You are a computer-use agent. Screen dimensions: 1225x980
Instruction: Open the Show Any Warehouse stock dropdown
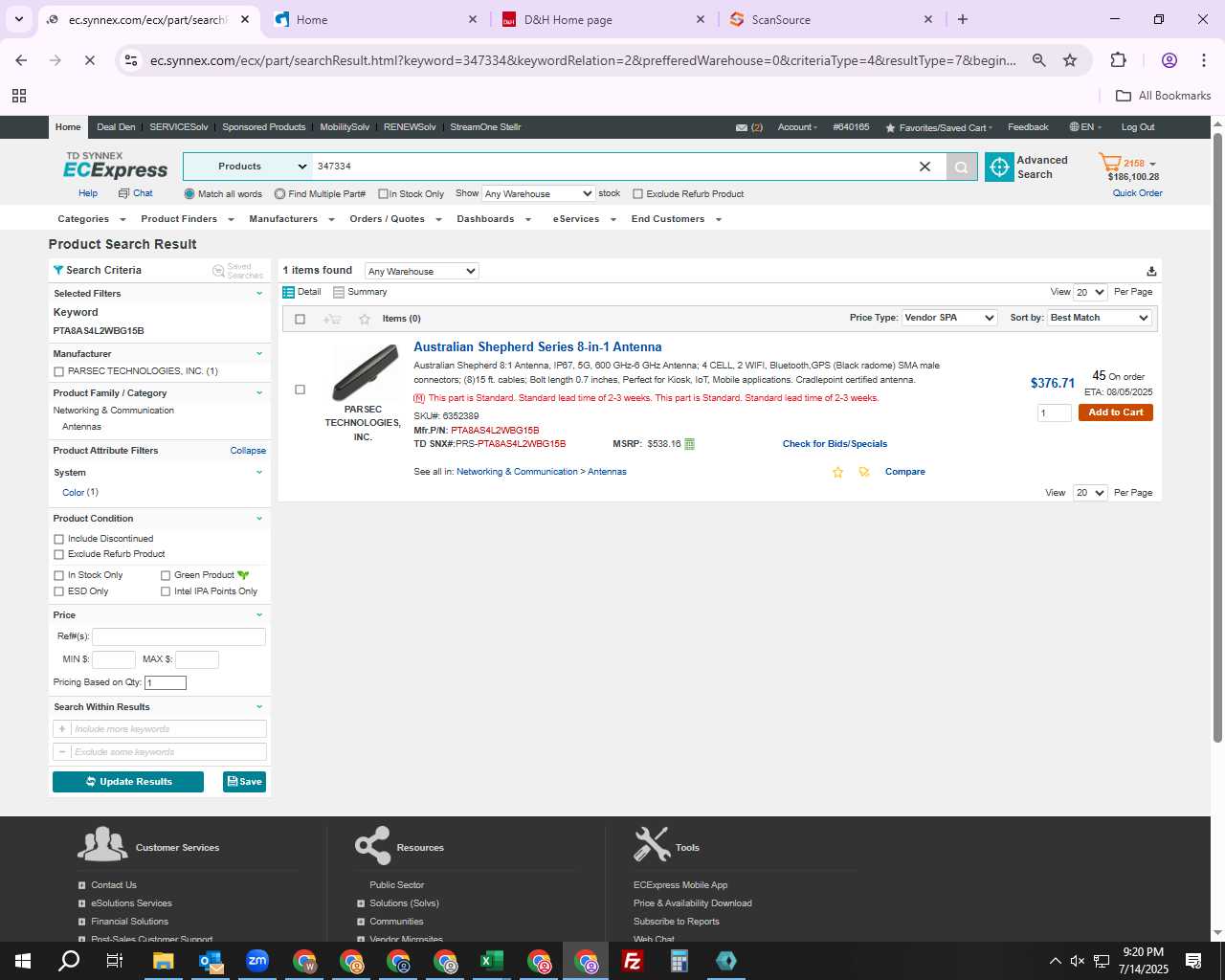click(x=538, y=194)
